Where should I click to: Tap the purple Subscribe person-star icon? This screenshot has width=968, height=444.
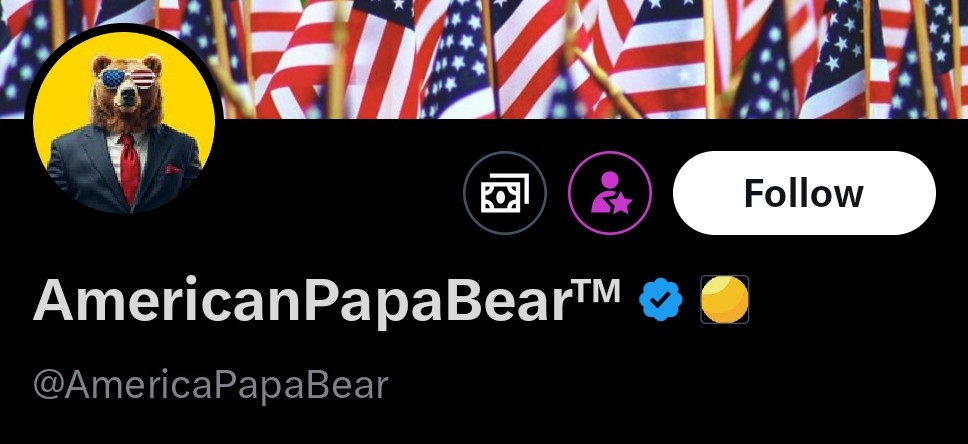point(610,193)
